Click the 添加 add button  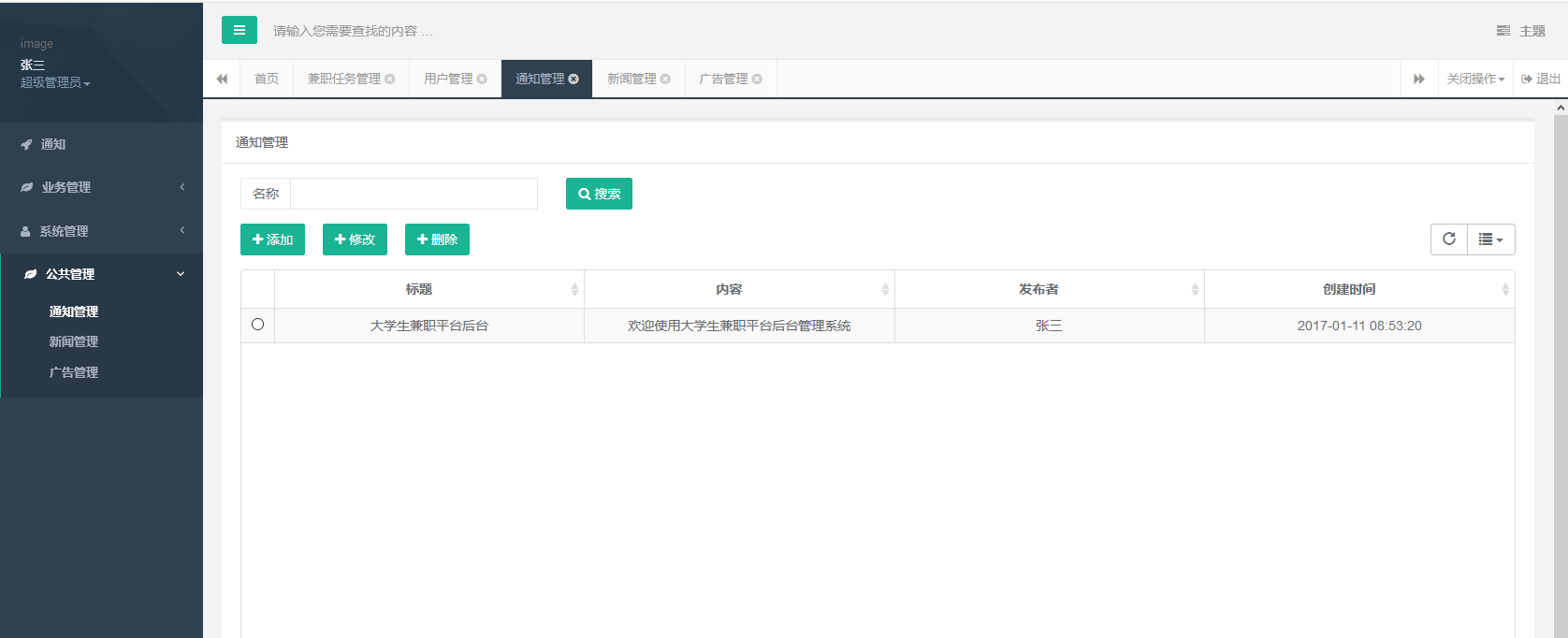(x=272, y=239)
